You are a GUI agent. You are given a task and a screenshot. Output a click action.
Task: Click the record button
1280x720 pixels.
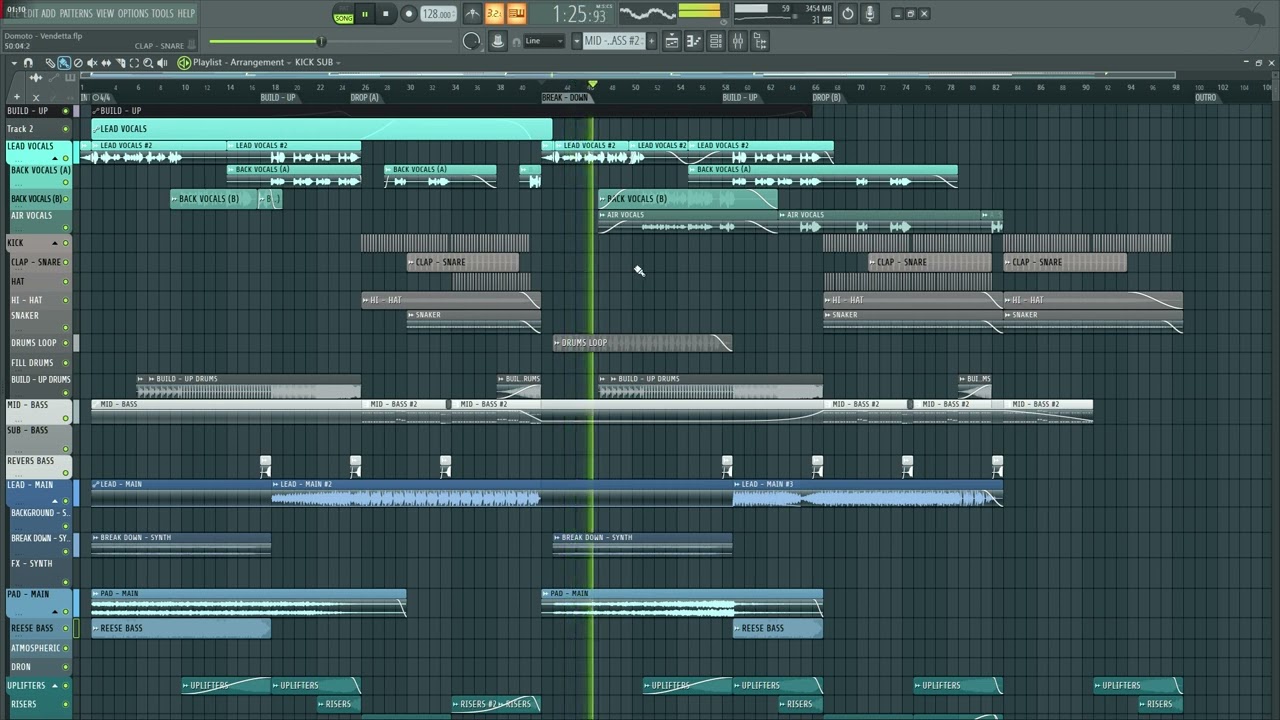tap(409, 14)
